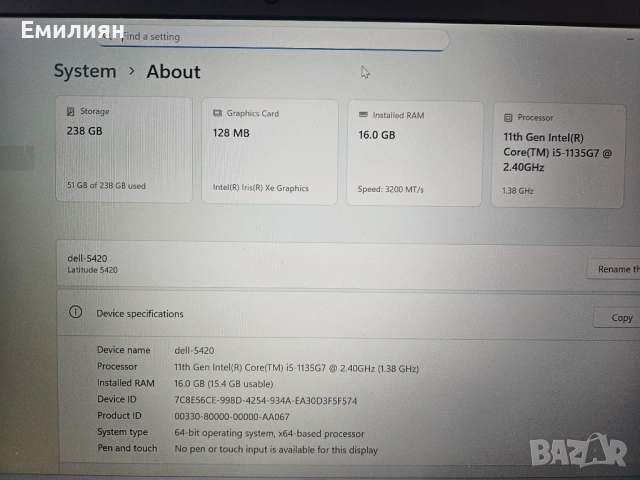This screenshot has width=640, height=480.
Task: Click the 'System type' label
Action: pos(122,432)
